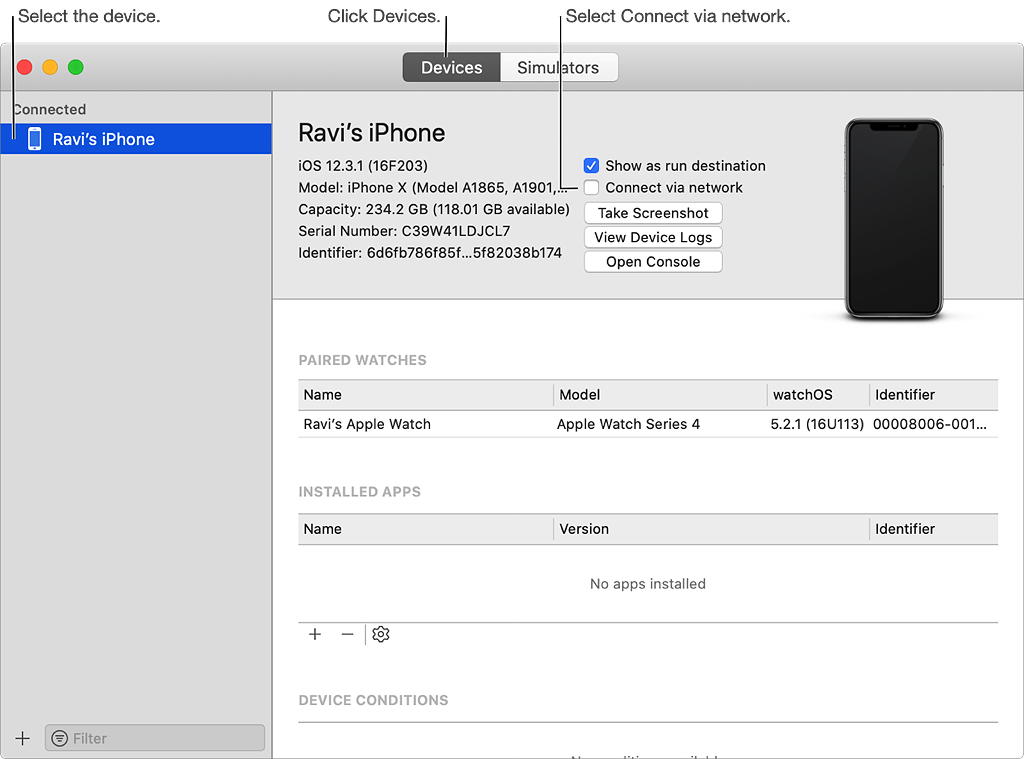Click View Device Logs button
The height and width of the screenshot is (759, 1024).
[653, 237]
